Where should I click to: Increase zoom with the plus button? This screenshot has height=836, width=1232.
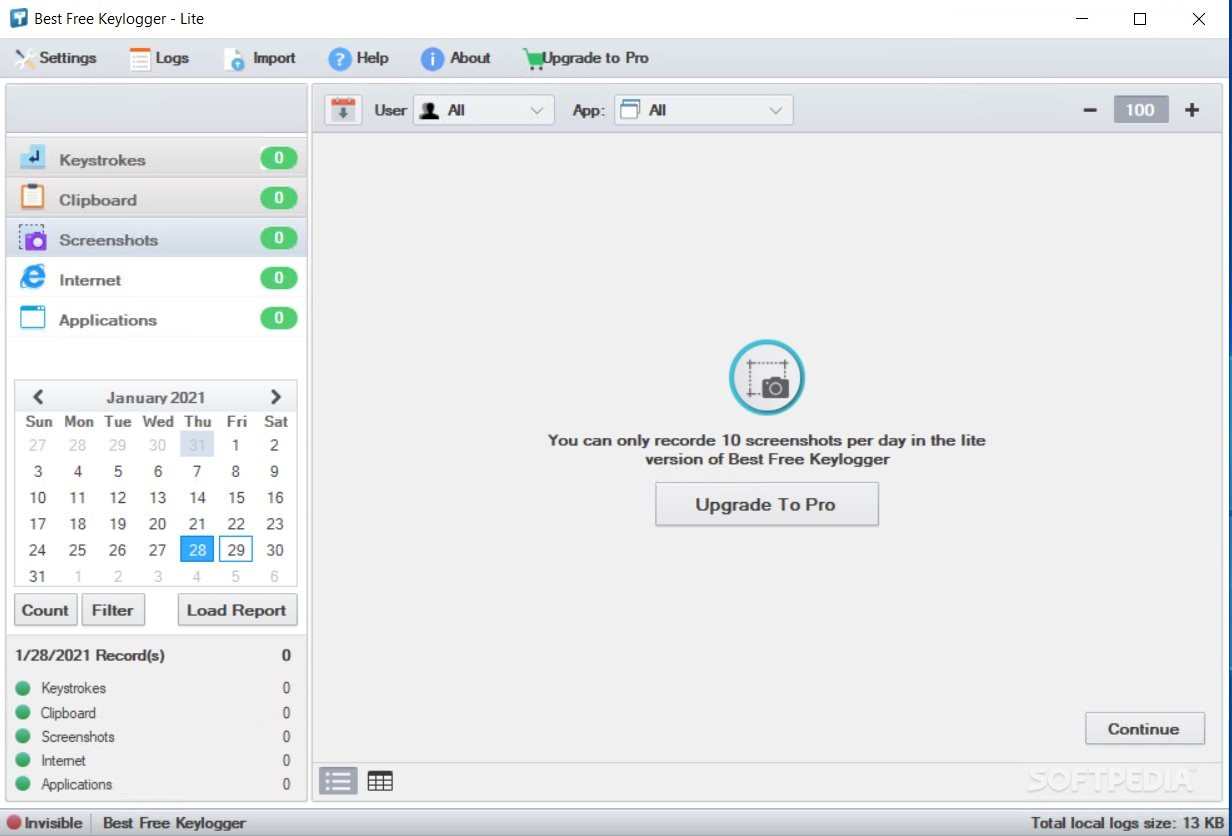tap(1192, 110)
